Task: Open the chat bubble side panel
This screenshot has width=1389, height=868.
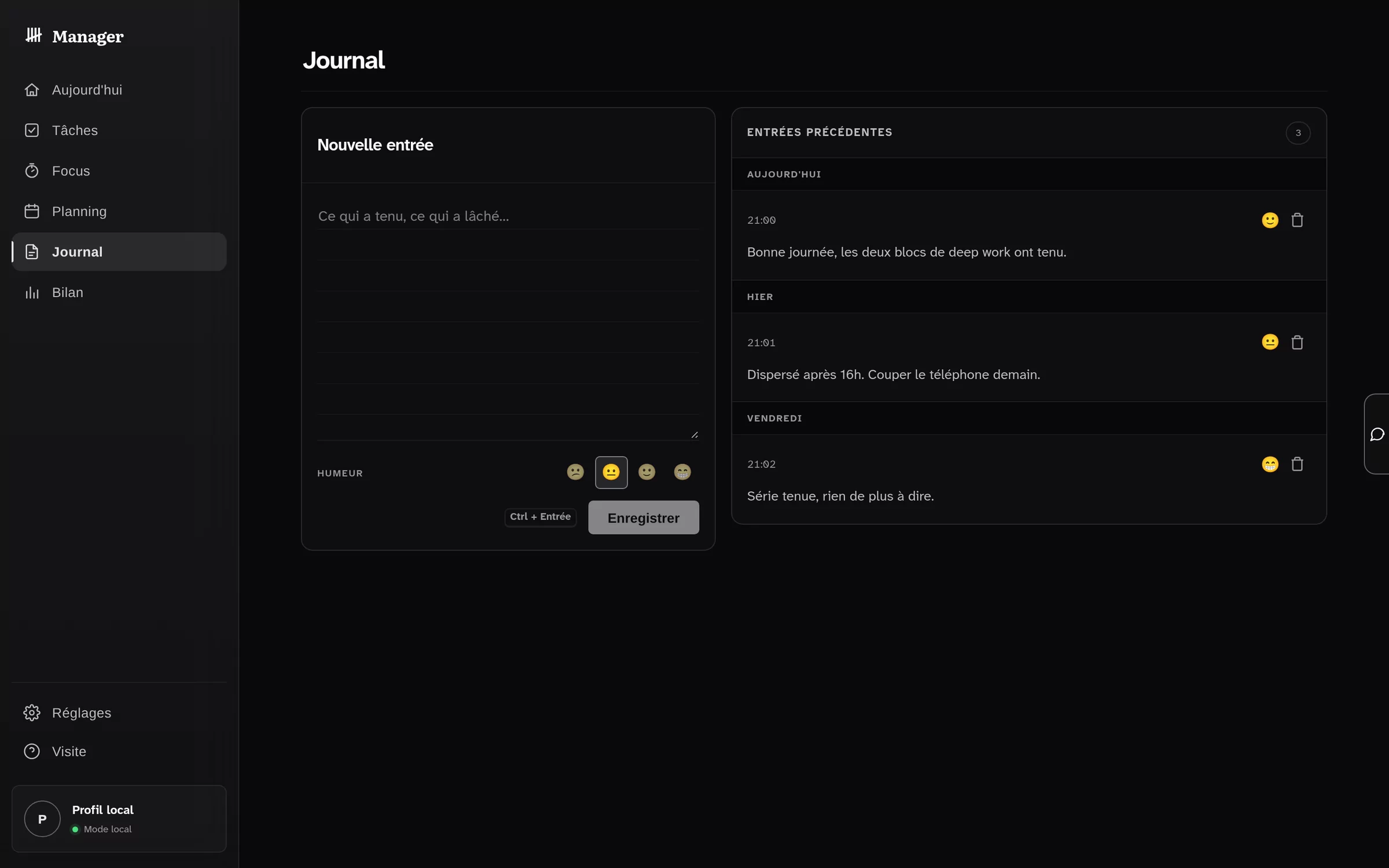Action: [1377, 434]
